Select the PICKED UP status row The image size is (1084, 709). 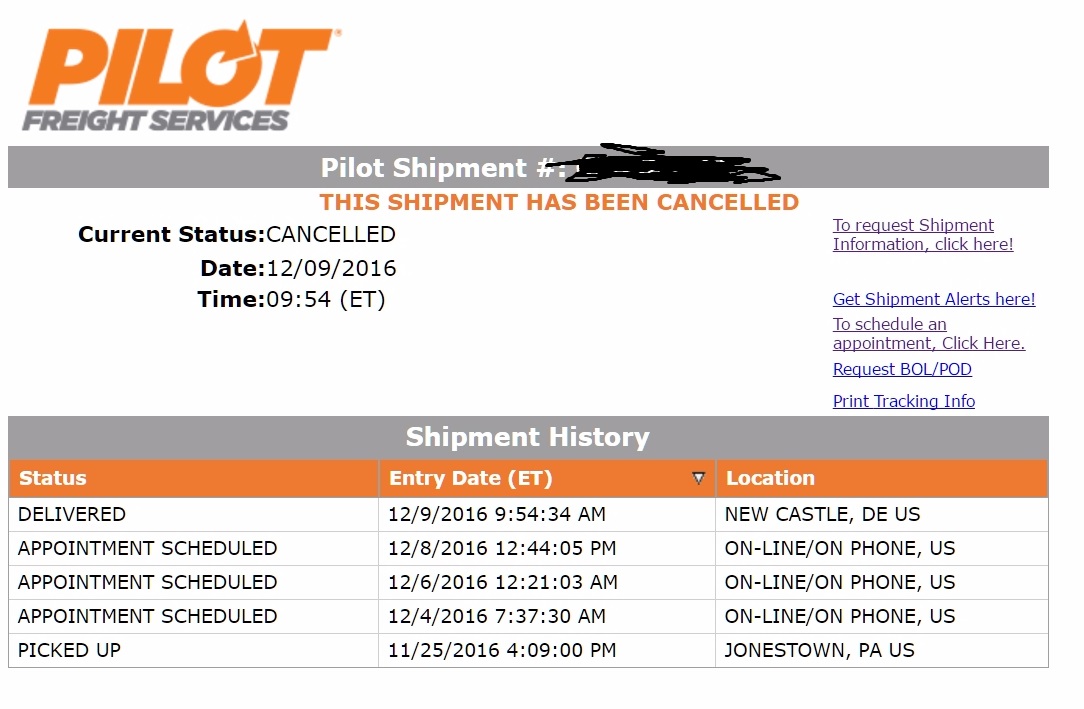pyautogui.click(x=69, y=650)
